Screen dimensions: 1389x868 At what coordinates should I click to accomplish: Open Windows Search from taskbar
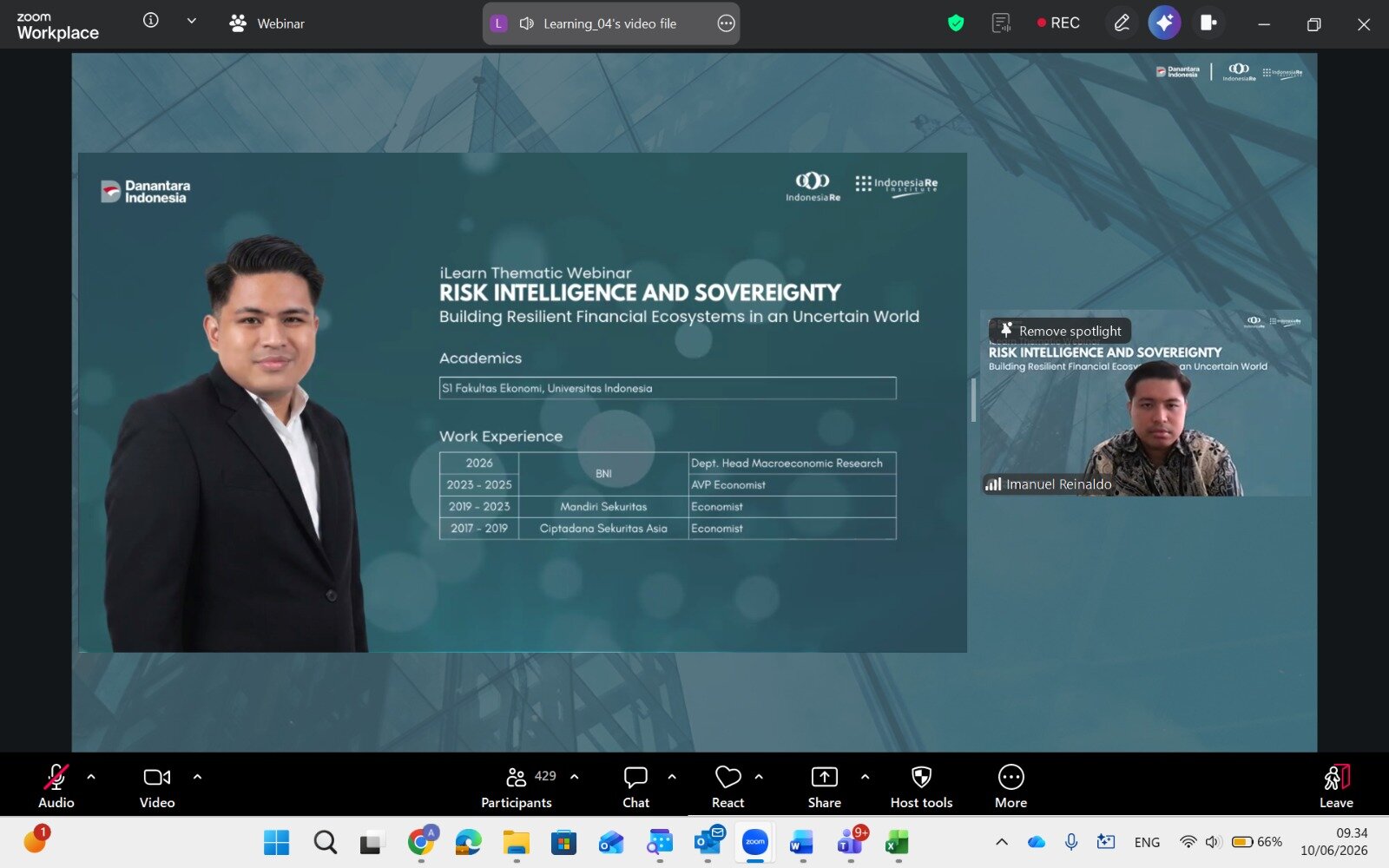click(x=325, y=842)
